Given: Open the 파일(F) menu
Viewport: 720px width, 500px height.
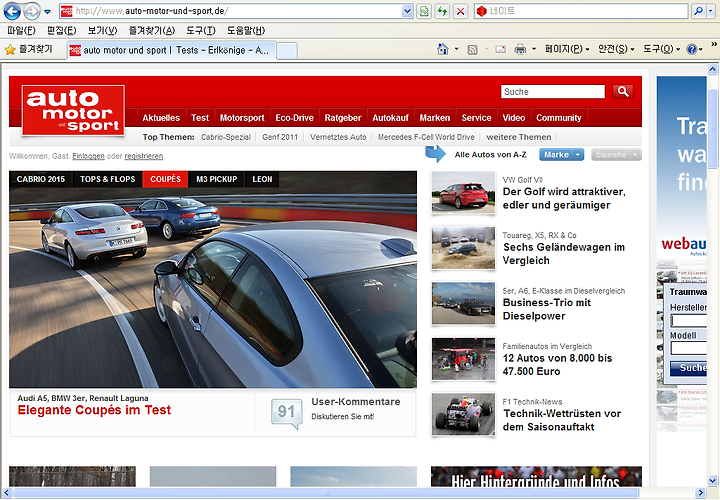Looking at the screenshot, I should pos(21,31).
